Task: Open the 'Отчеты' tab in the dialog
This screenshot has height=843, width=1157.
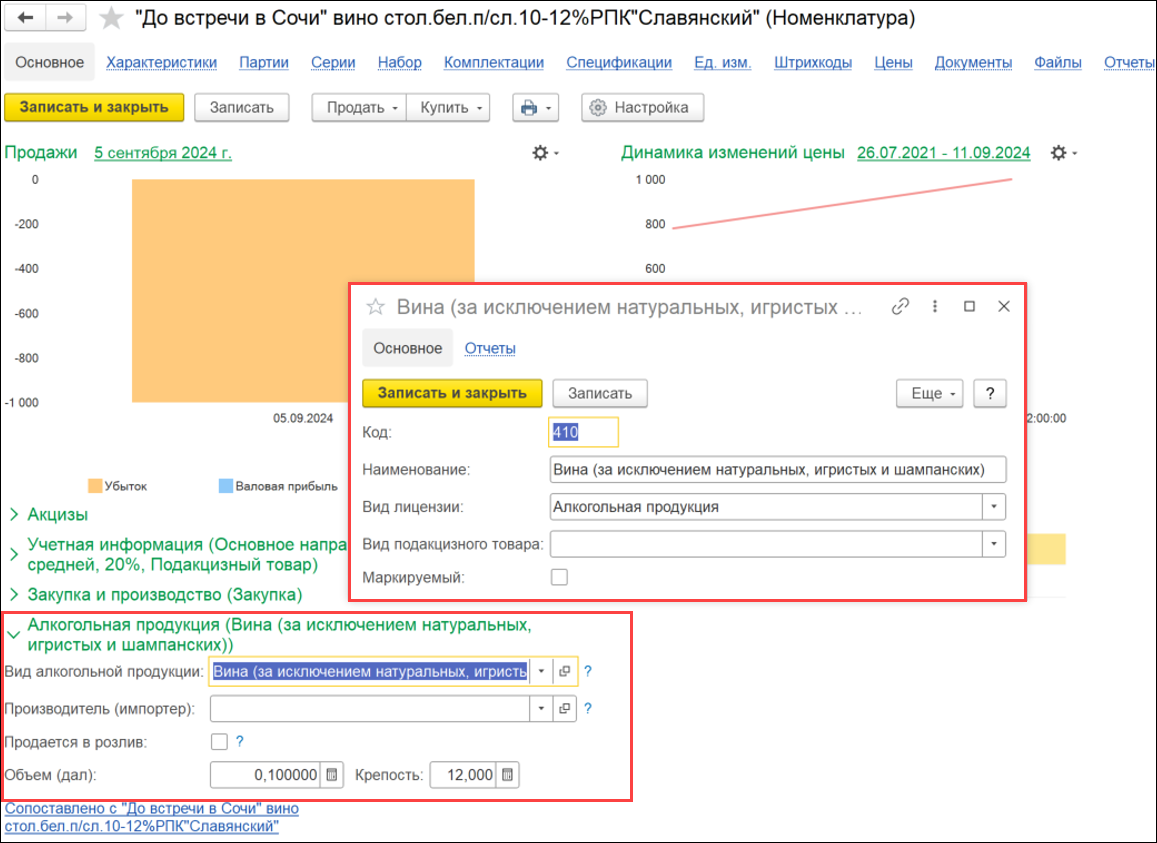Action: click(490, 348)
